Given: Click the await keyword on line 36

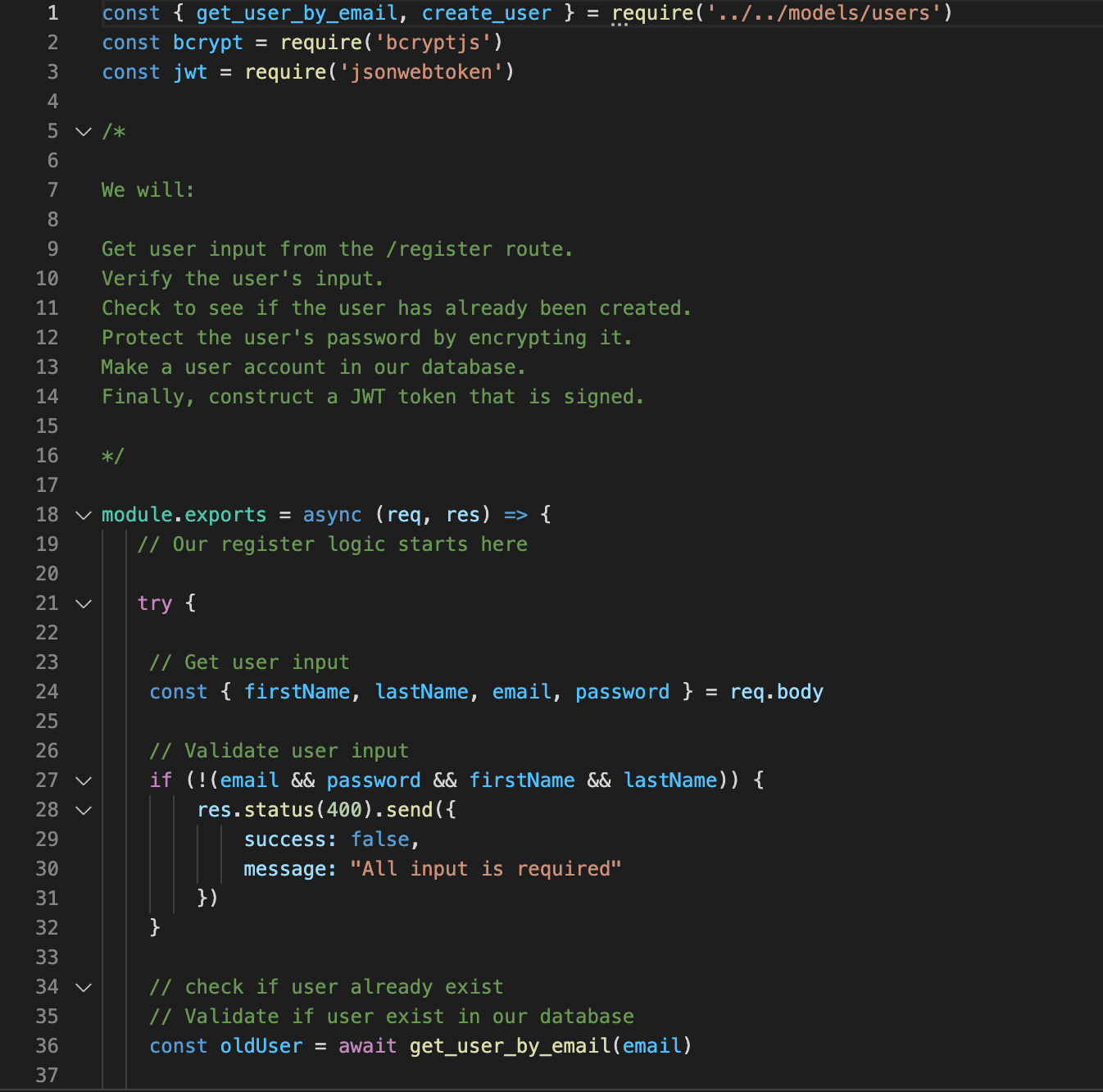Looking at the screenshot, I should click(367, 1046).
